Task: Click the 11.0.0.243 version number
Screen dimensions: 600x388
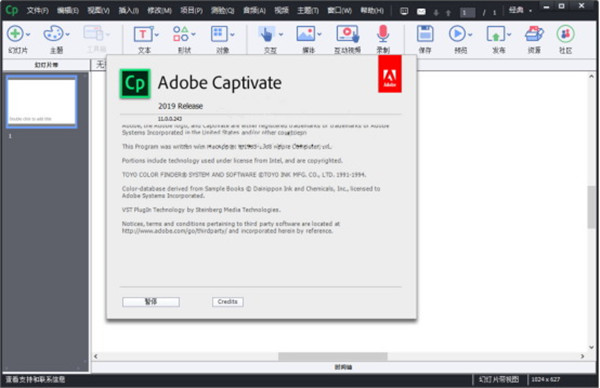Action: (170, 119)
